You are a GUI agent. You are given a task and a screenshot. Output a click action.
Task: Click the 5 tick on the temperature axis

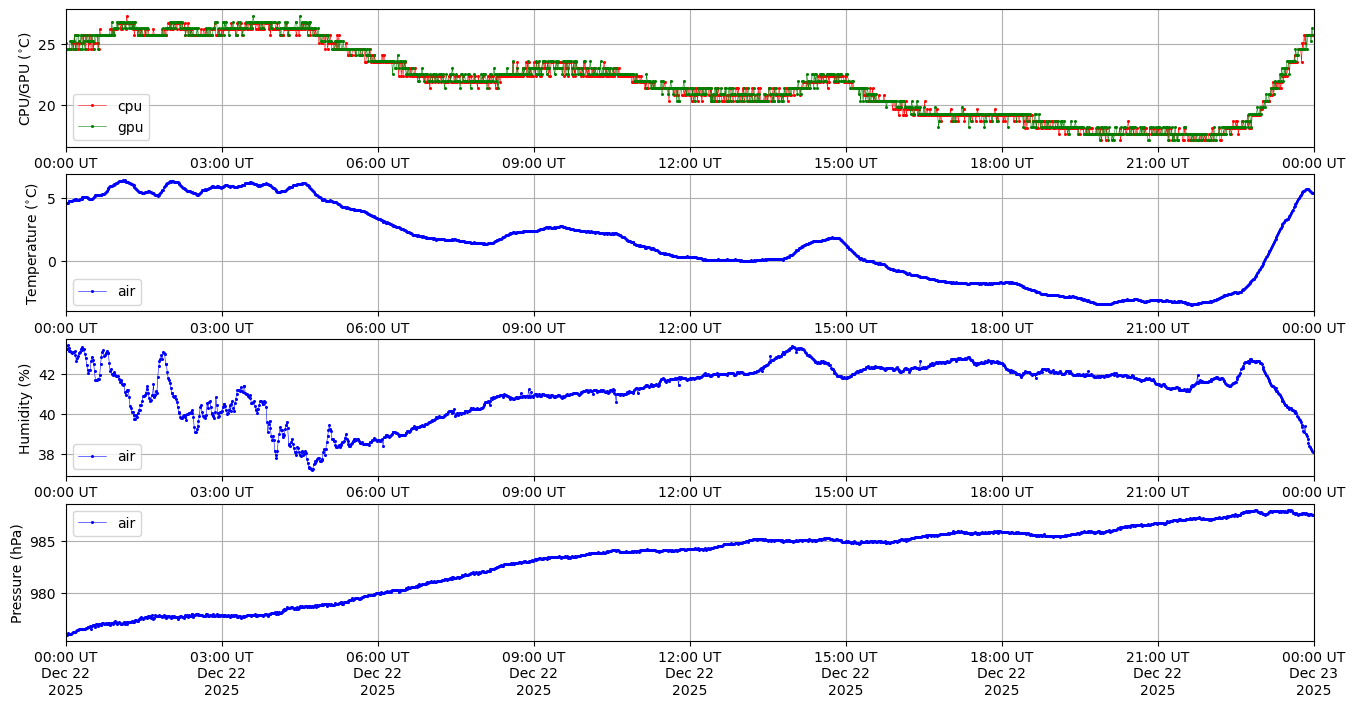54,200
